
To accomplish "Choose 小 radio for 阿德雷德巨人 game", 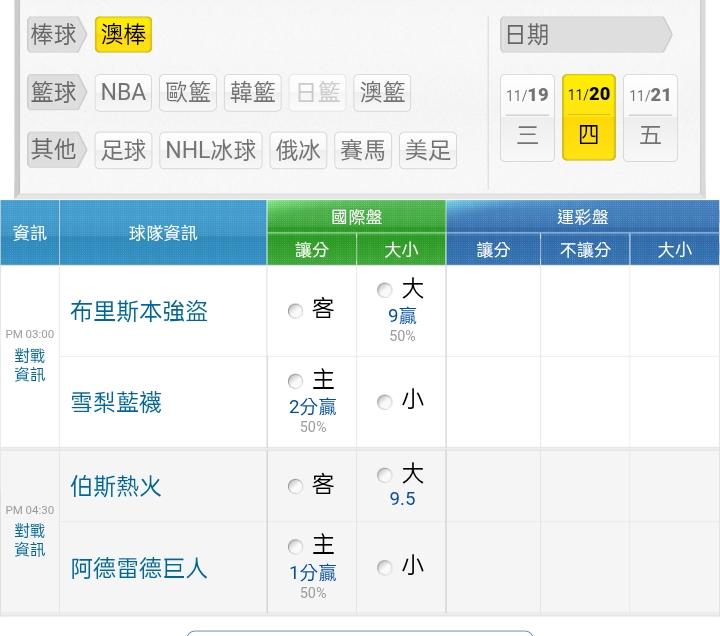I will 385,568.
